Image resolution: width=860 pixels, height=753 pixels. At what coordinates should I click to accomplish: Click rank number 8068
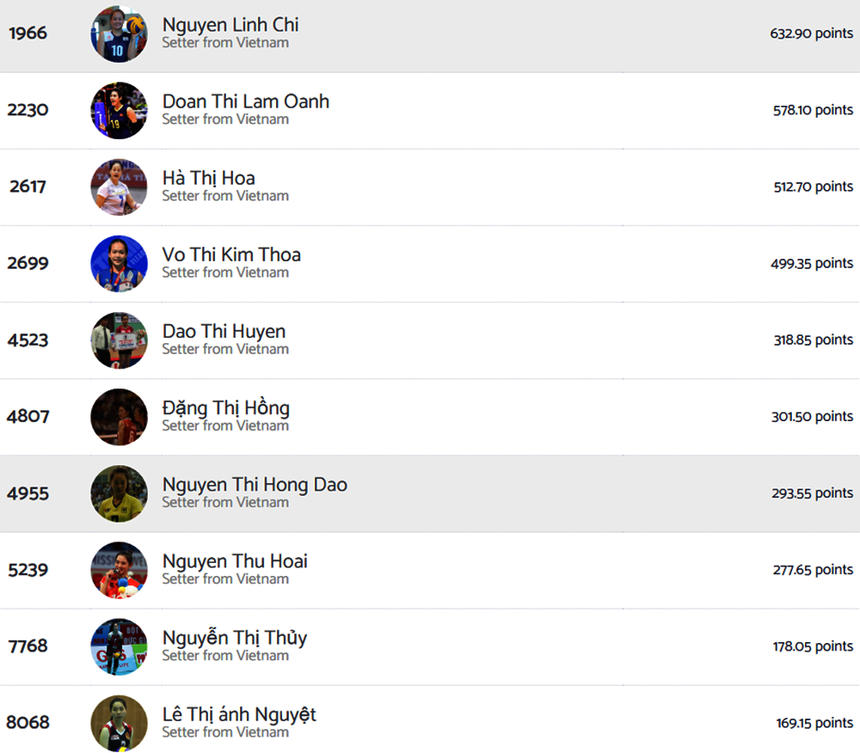tap(28, 723)
